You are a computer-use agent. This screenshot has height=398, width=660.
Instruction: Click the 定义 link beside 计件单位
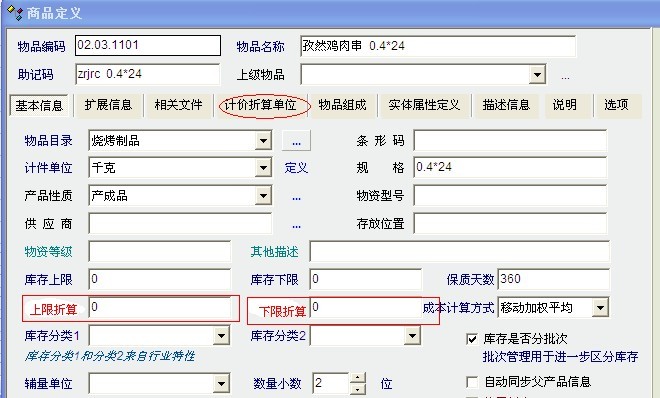(296, 168)
